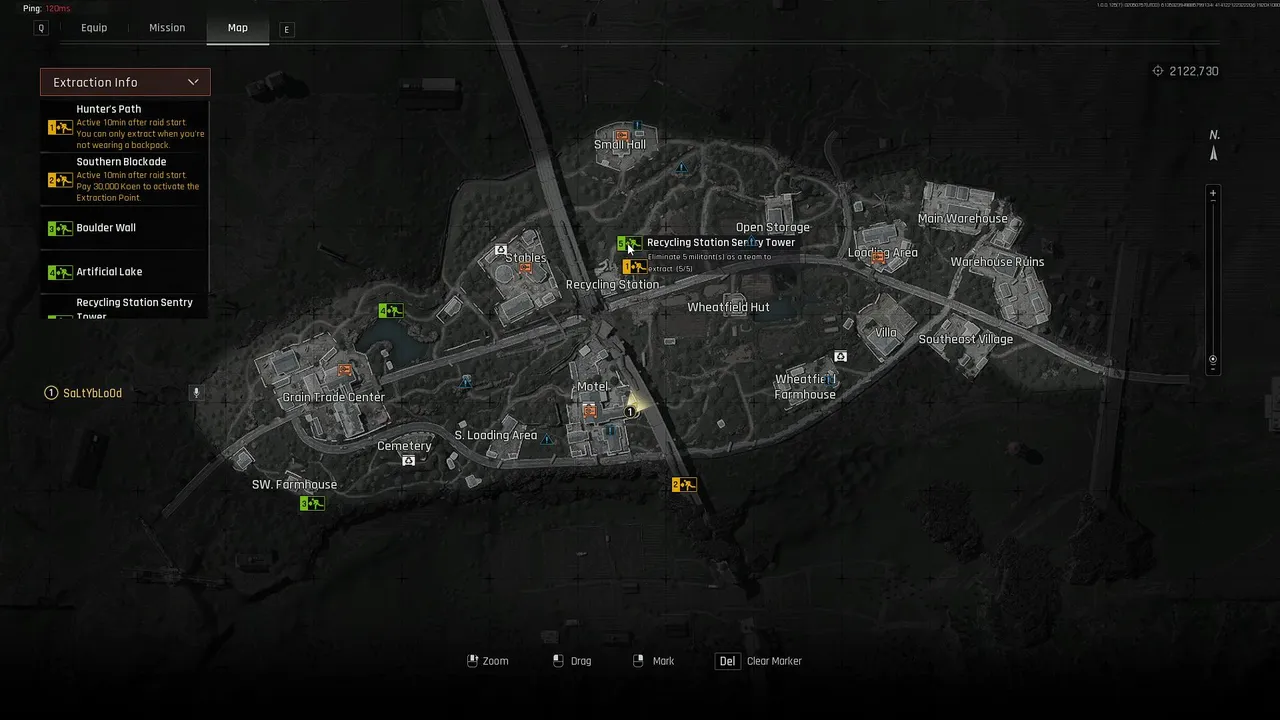Click the Zoom control hint

click(x=488, y=661)
